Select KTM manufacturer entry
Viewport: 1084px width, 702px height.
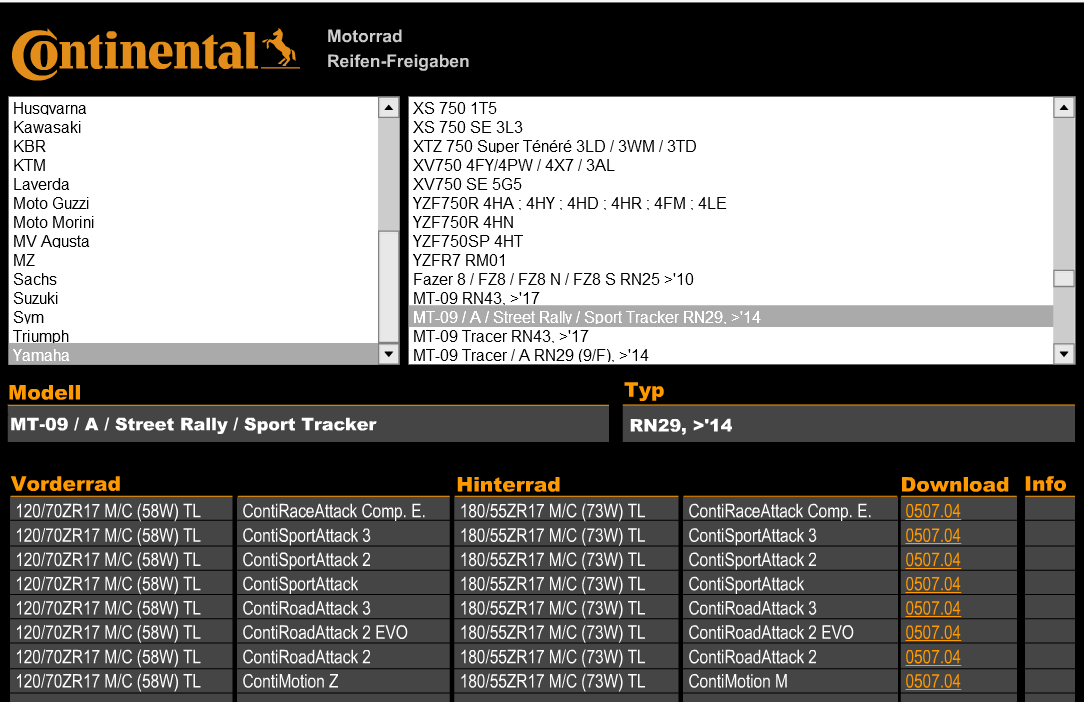(x=29, y=165)
